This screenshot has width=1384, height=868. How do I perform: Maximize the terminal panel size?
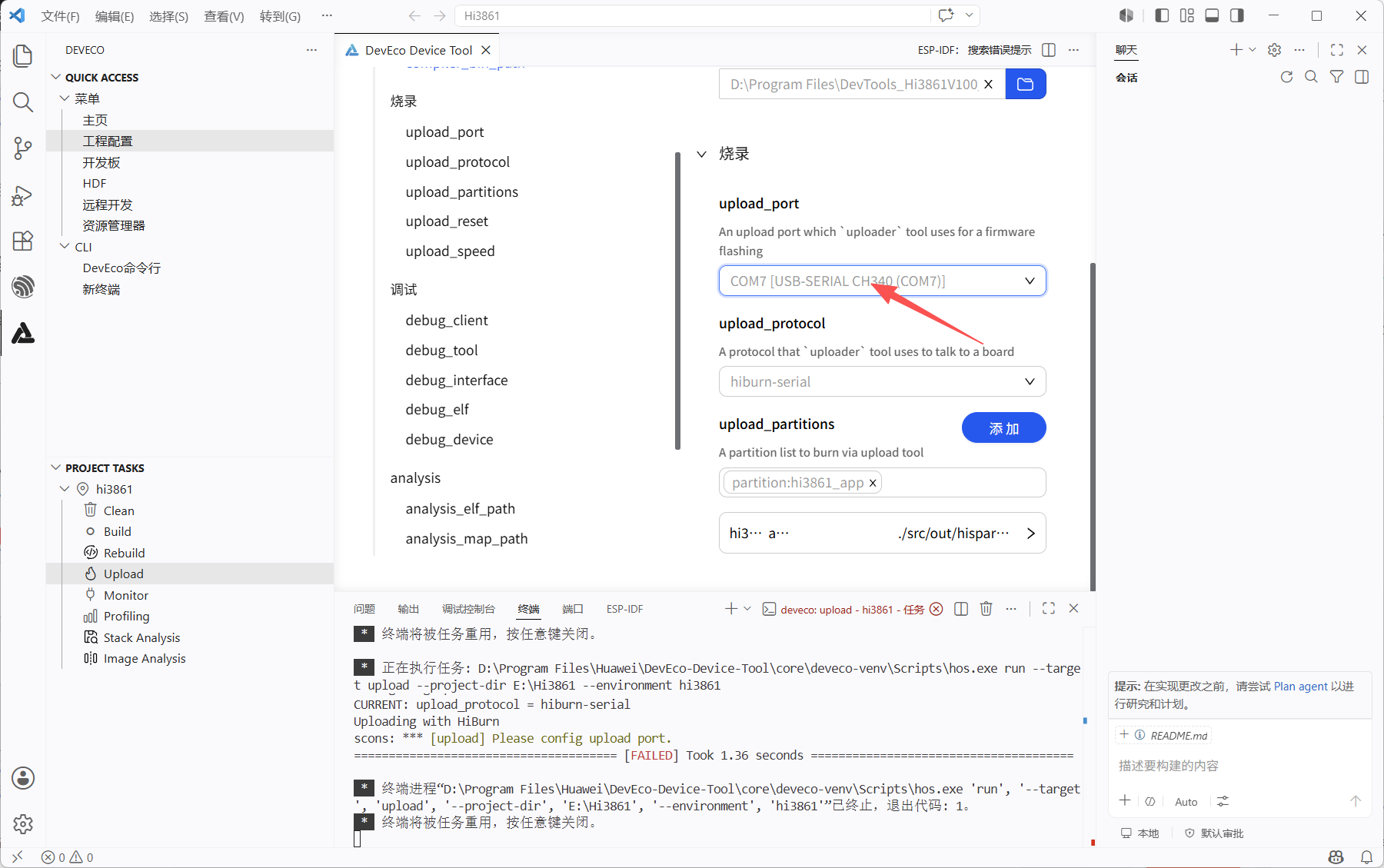coord(1049,608)
